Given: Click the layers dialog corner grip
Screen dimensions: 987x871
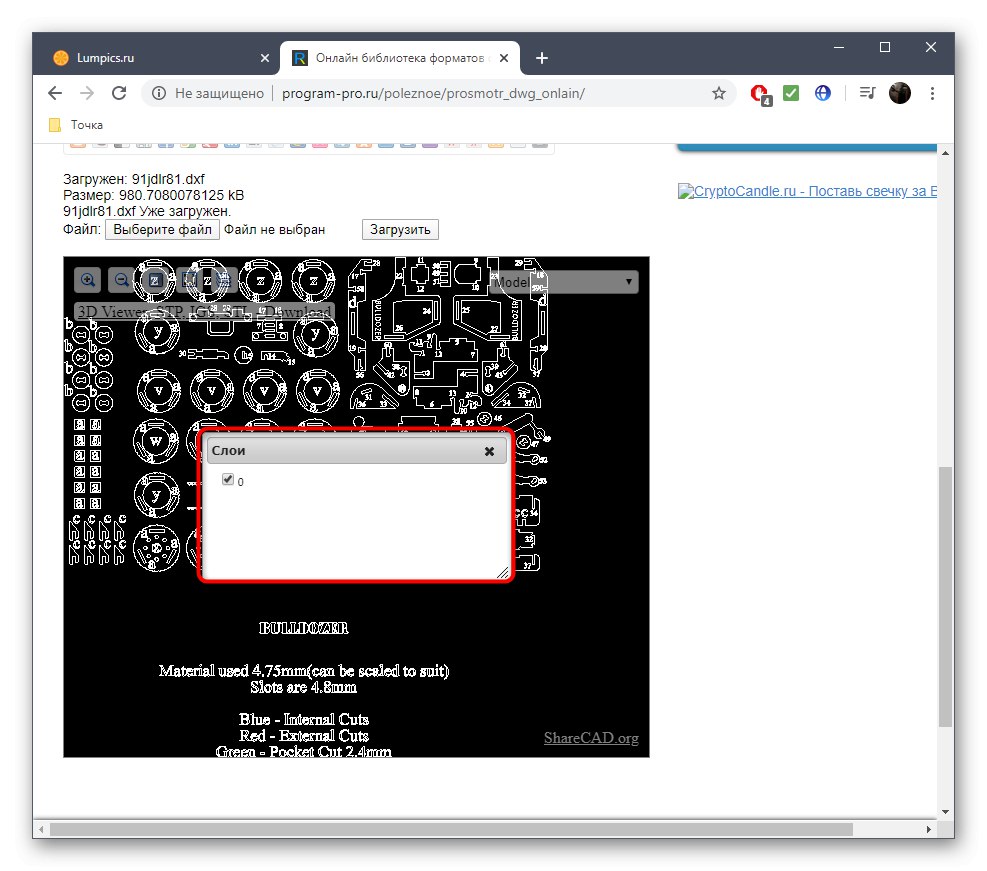Looking at the screenshot, I should point(502,572).
